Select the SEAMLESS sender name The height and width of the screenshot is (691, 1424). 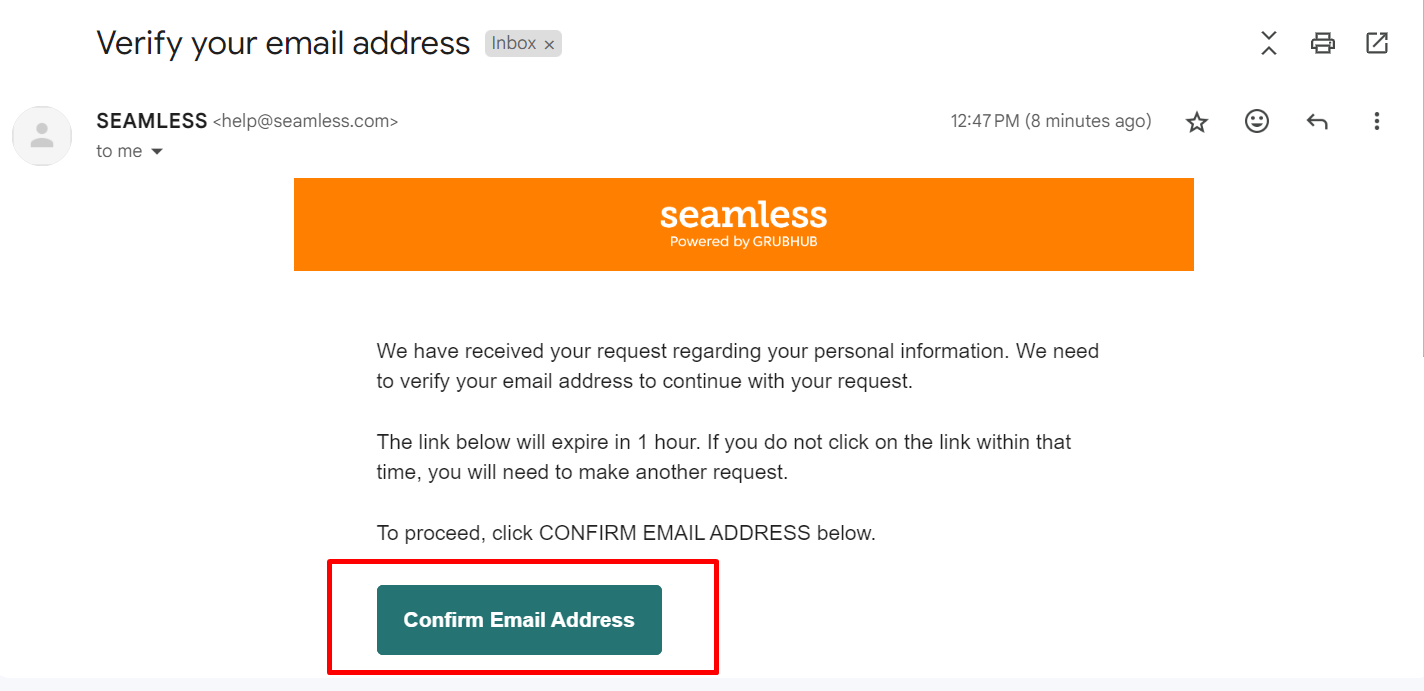coord(152,121)
